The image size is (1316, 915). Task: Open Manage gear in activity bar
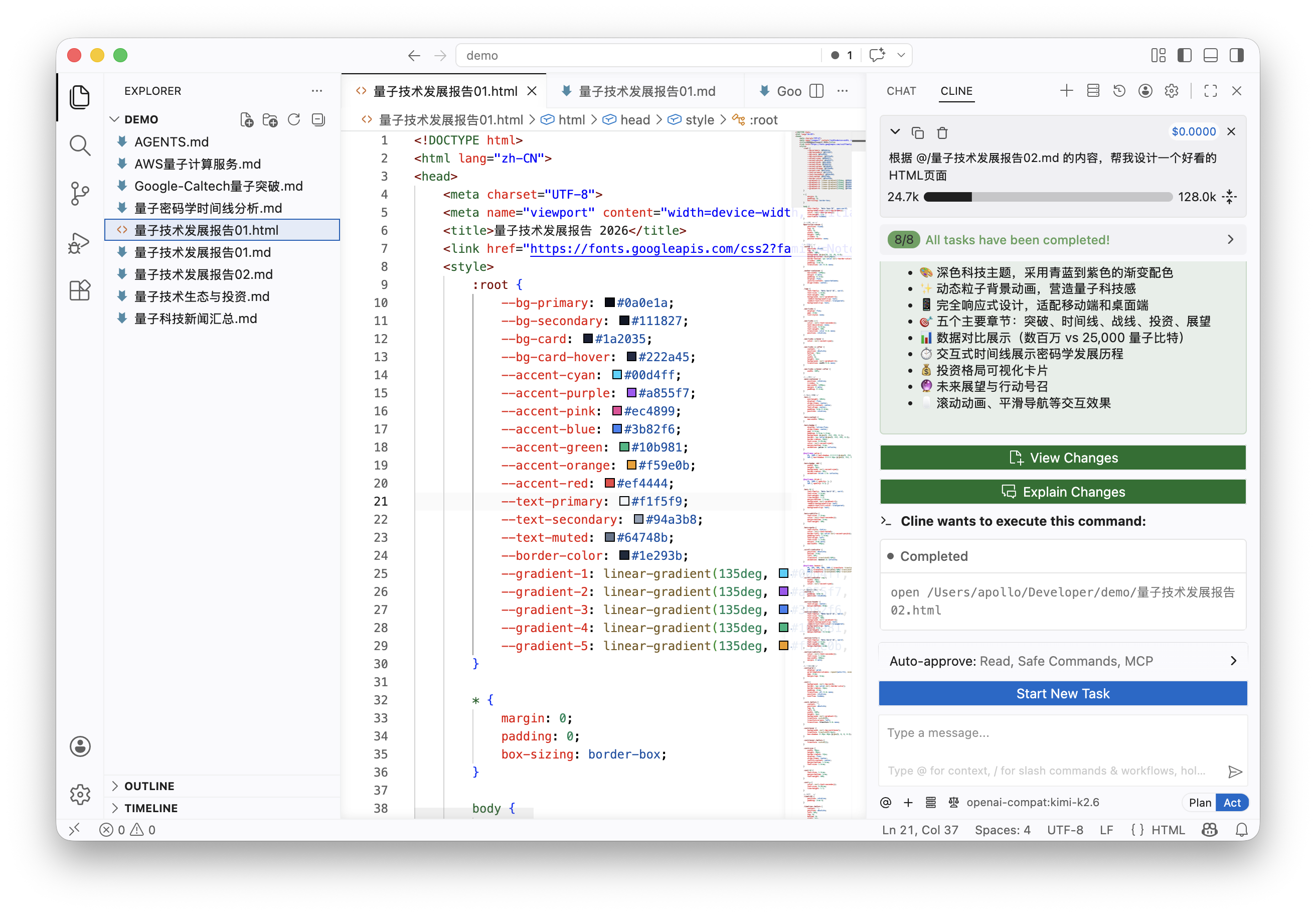(x=80, y=795)
